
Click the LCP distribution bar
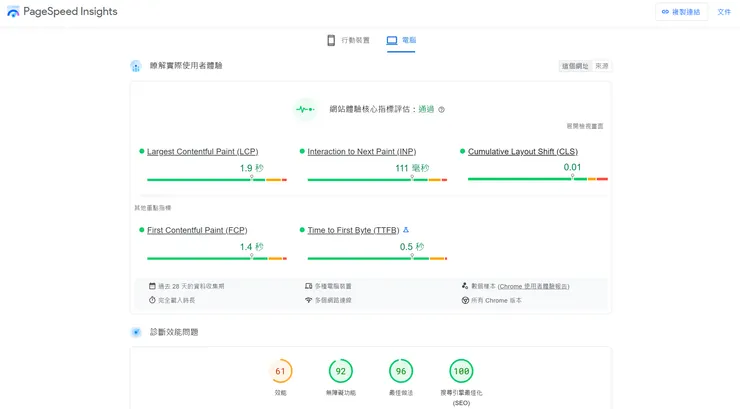coord(217,180)
